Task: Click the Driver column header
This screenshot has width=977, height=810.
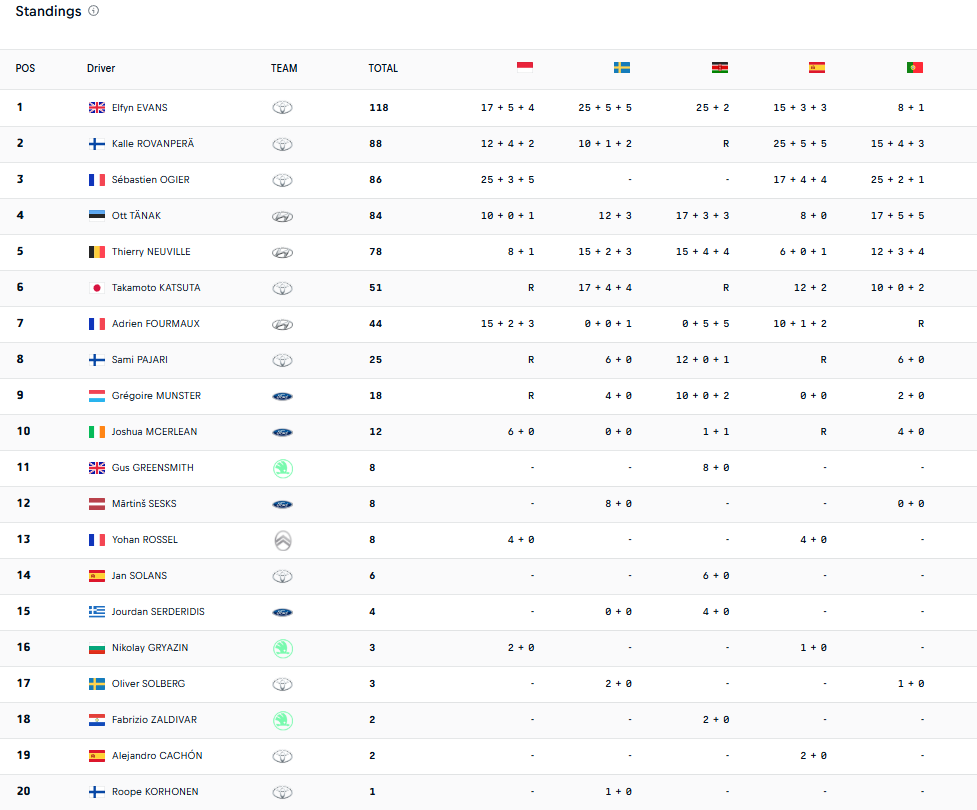Action: point(101,68)
